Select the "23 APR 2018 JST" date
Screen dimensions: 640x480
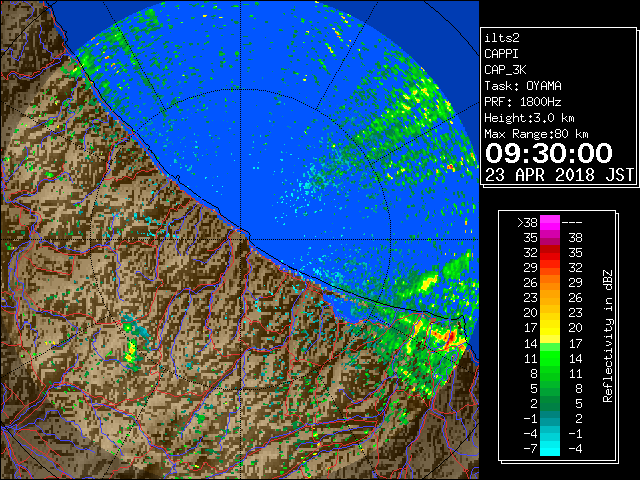559,175
